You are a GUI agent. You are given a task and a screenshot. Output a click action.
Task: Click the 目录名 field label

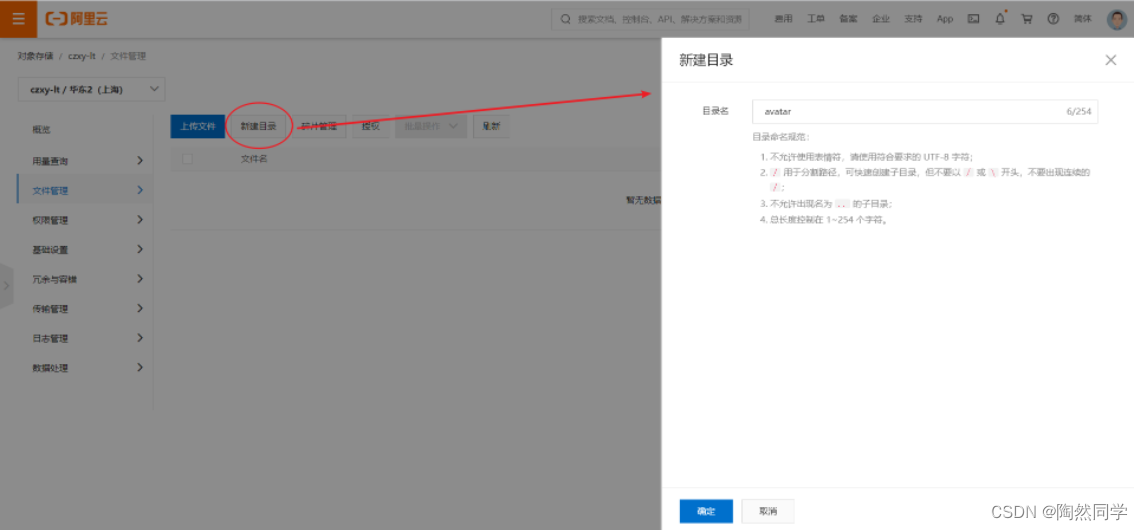click(x=715, y=112)
